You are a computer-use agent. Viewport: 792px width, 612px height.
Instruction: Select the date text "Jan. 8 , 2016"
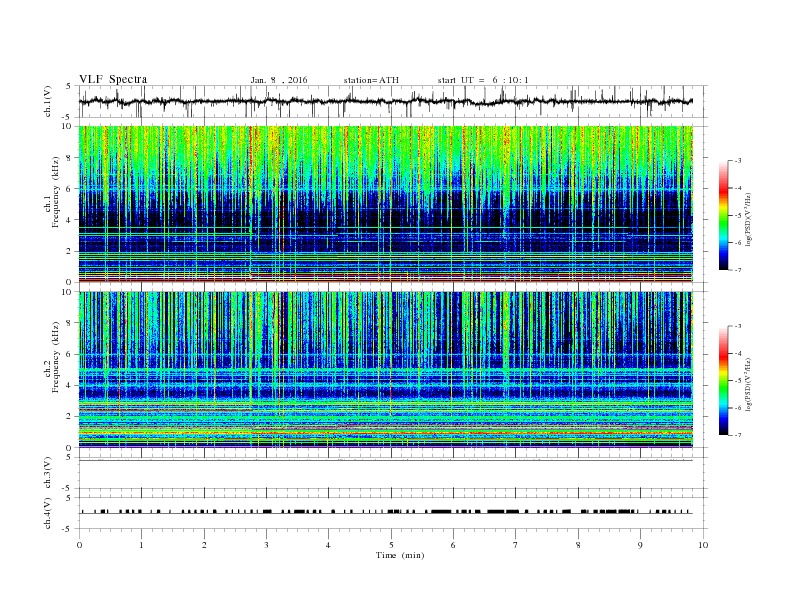(279, 80)
